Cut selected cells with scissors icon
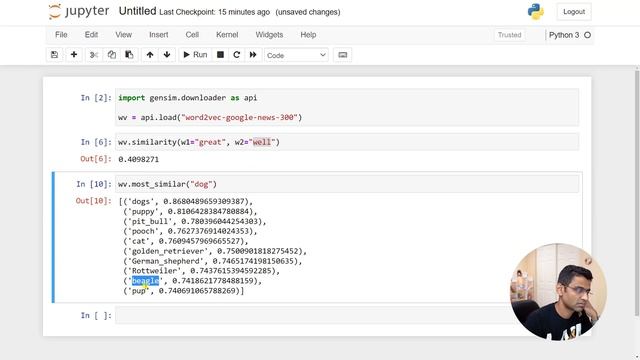The width and height of the screenshot is (640, 360). [x=93, y=55]
